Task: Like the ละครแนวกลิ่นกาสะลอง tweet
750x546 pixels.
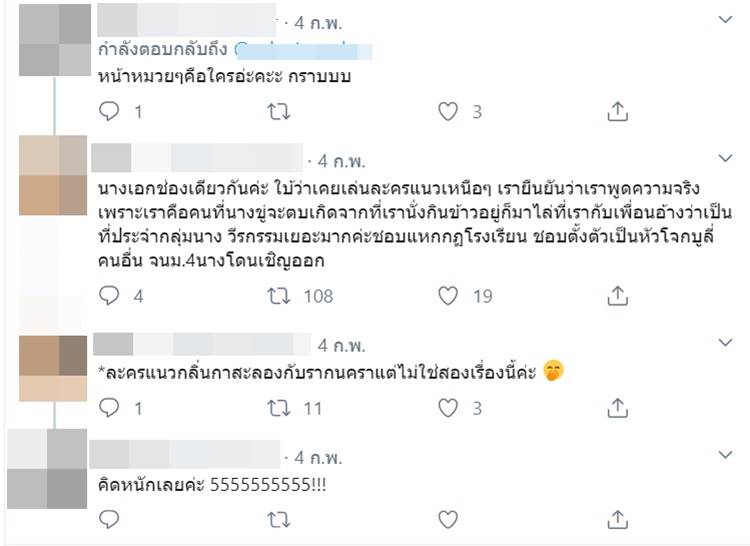Action: pyautogui.click(x=449, y=408)
